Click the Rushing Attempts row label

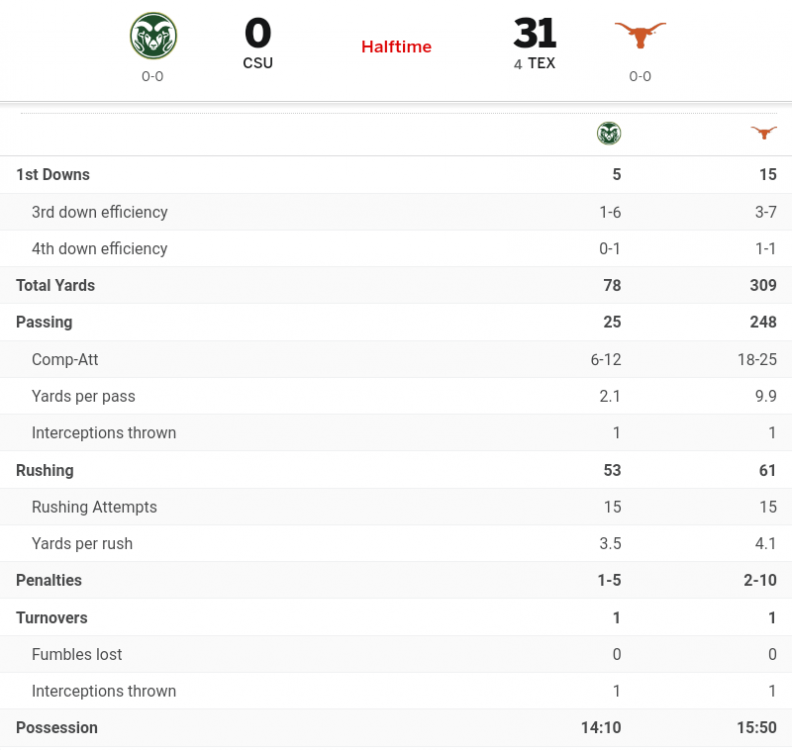[x=94, y=507]
